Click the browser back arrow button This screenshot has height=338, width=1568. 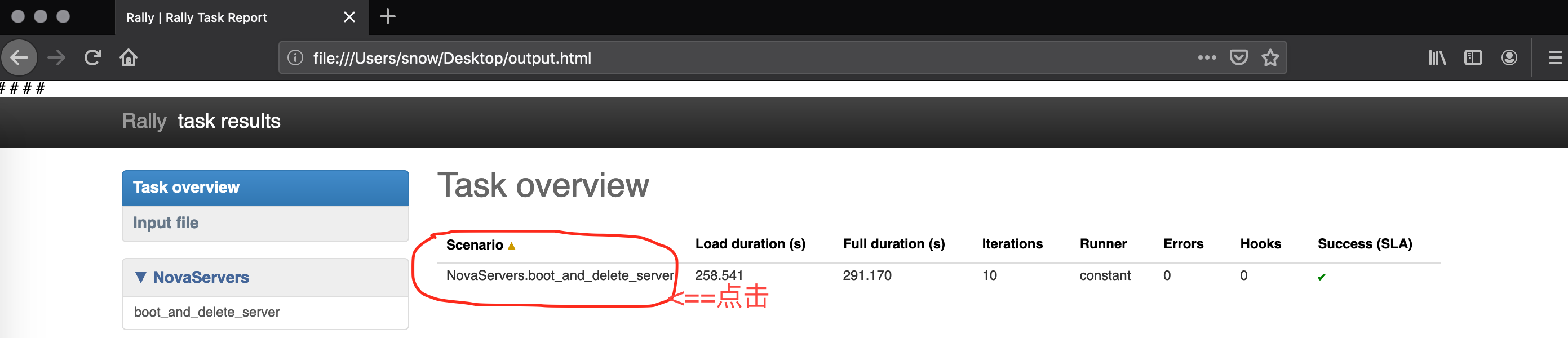point(19,58)
